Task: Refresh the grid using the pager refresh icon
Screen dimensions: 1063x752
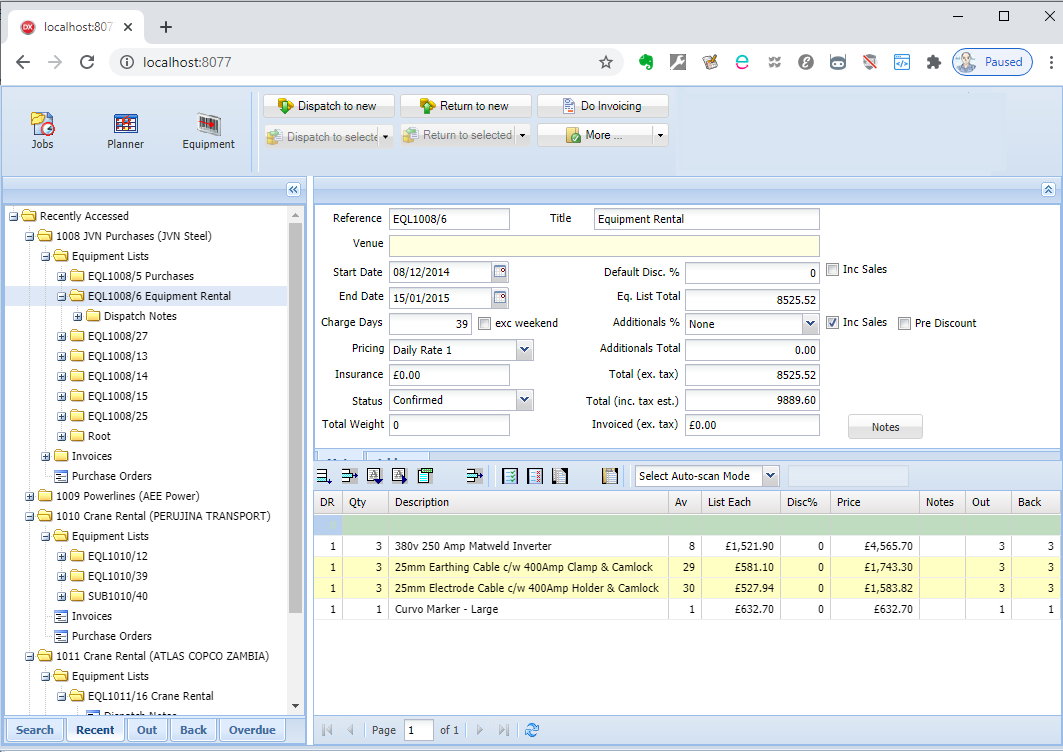Action: [x=532, y=731]
